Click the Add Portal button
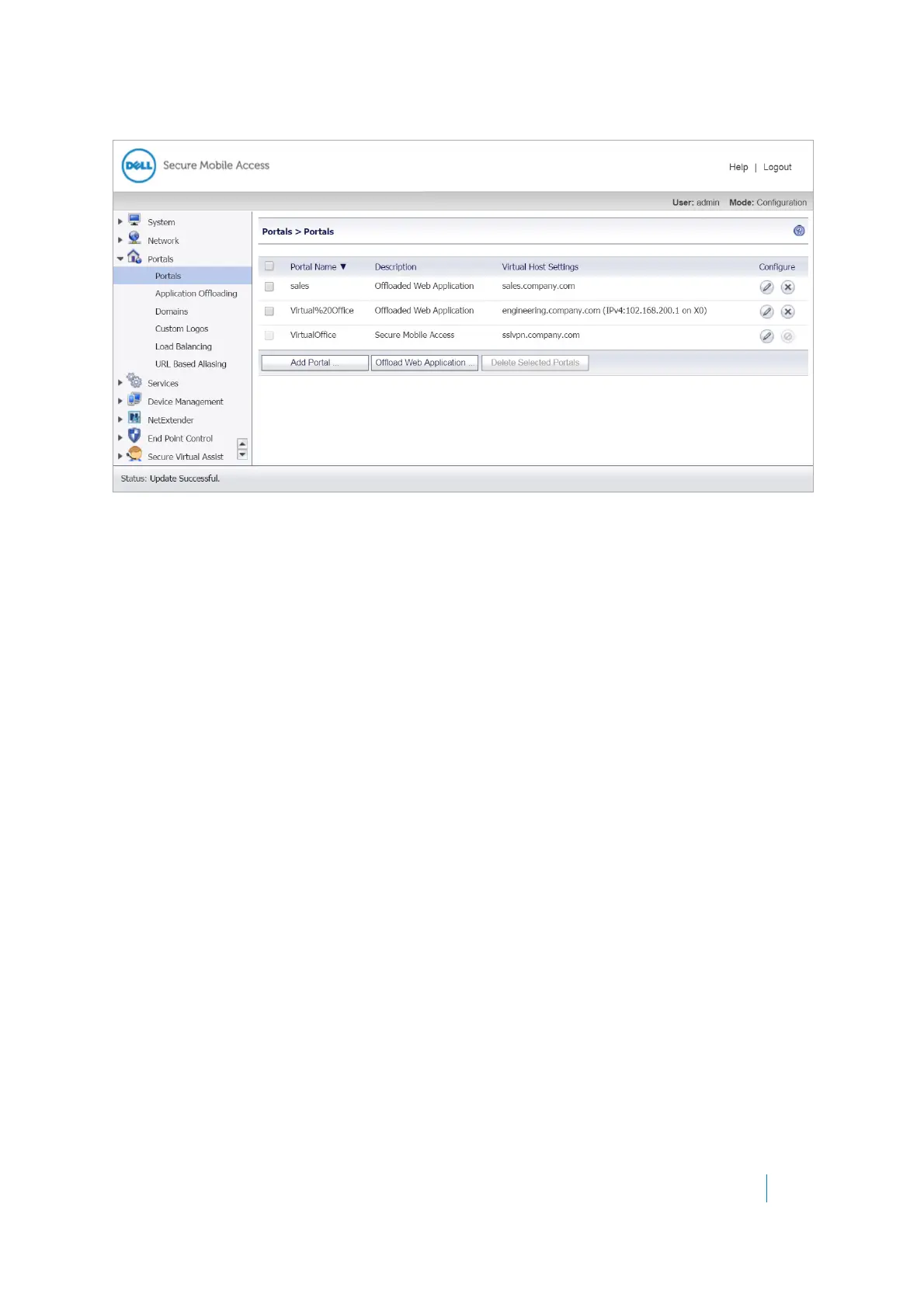 314,363
